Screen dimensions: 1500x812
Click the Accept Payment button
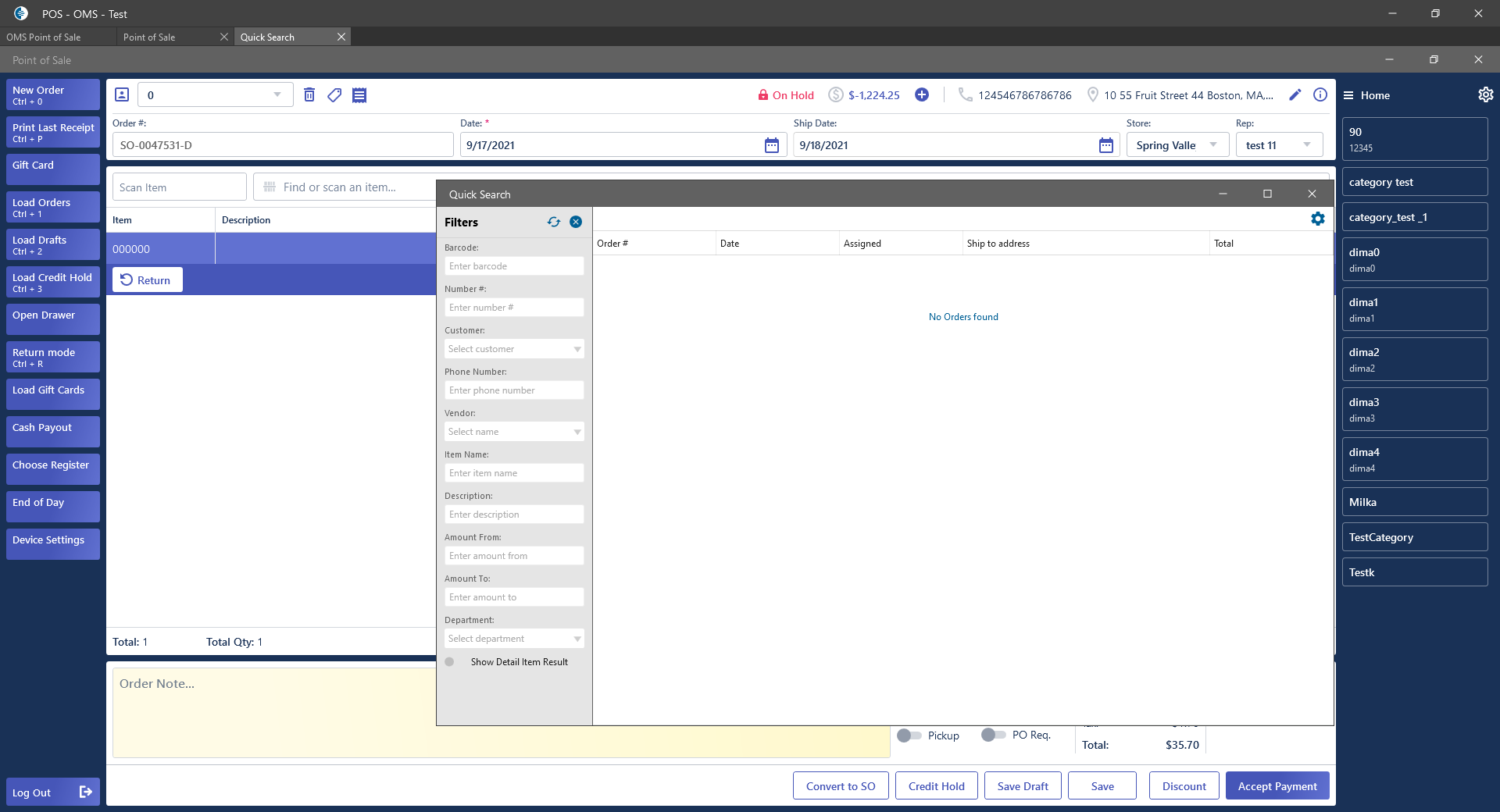(1277, 786)
